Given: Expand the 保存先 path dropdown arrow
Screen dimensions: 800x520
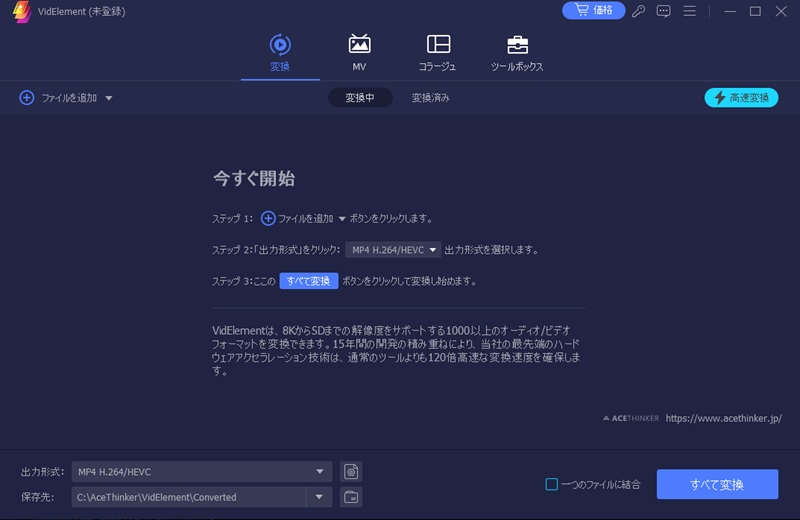Looking at the screenshot, I should 319,497.
